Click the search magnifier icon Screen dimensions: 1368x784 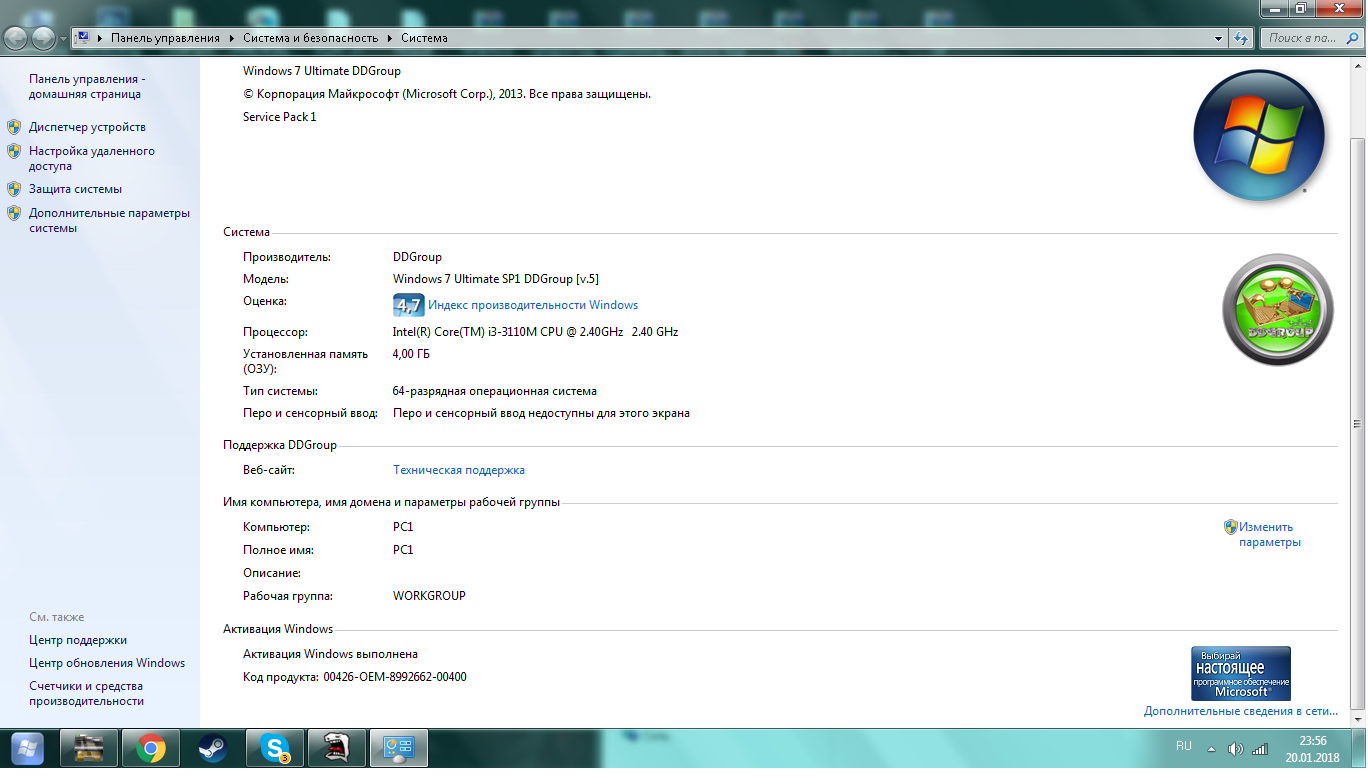[x=1352, y=38]
